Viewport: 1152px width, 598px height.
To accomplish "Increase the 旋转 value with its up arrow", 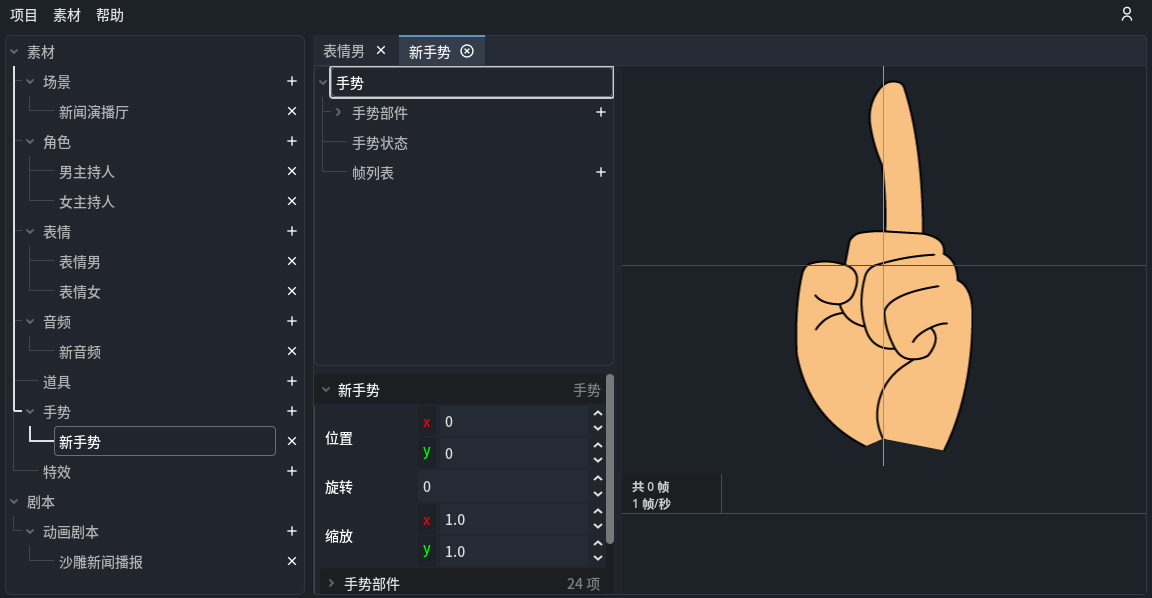I will tap(597, 480).
